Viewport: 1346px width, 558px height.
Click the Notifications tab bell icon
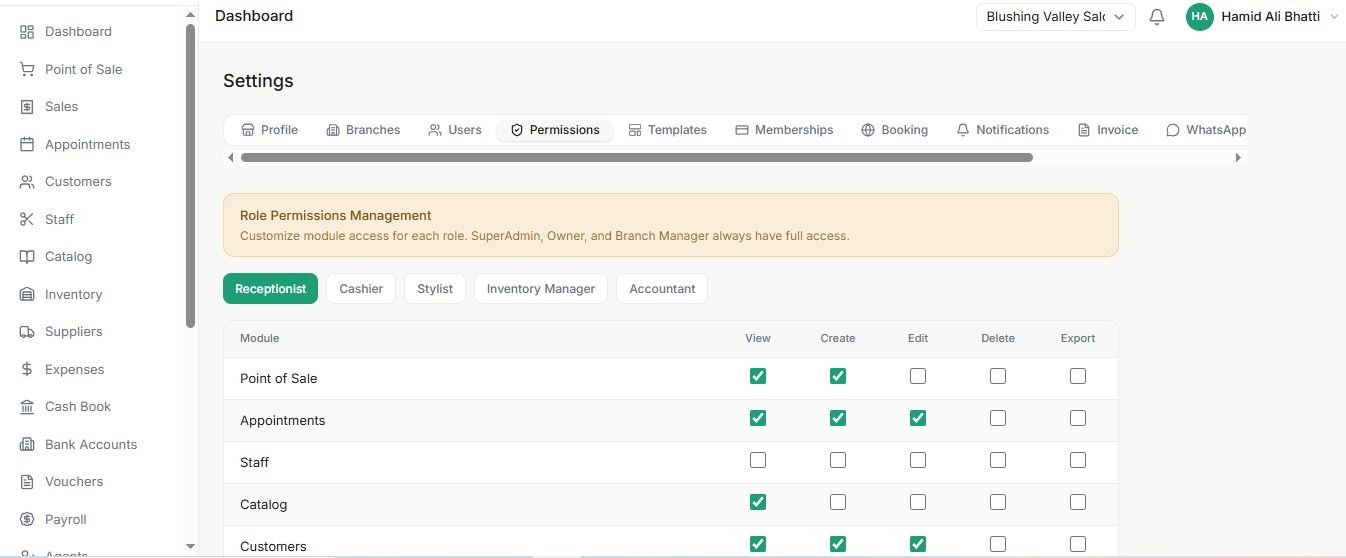[963, 130]
